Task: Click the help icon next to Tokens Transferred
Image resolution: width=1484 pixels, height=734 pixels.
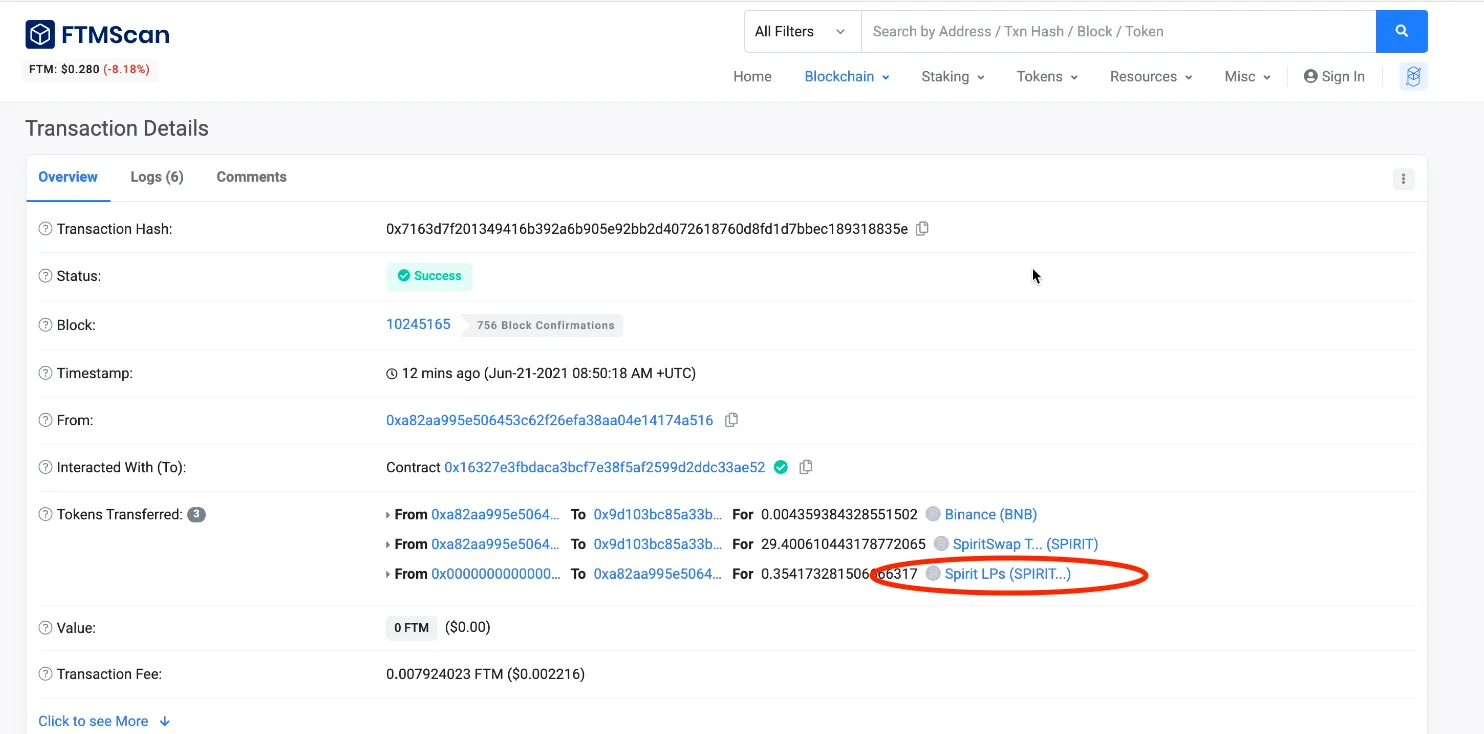Action: (x=45, y=514)
